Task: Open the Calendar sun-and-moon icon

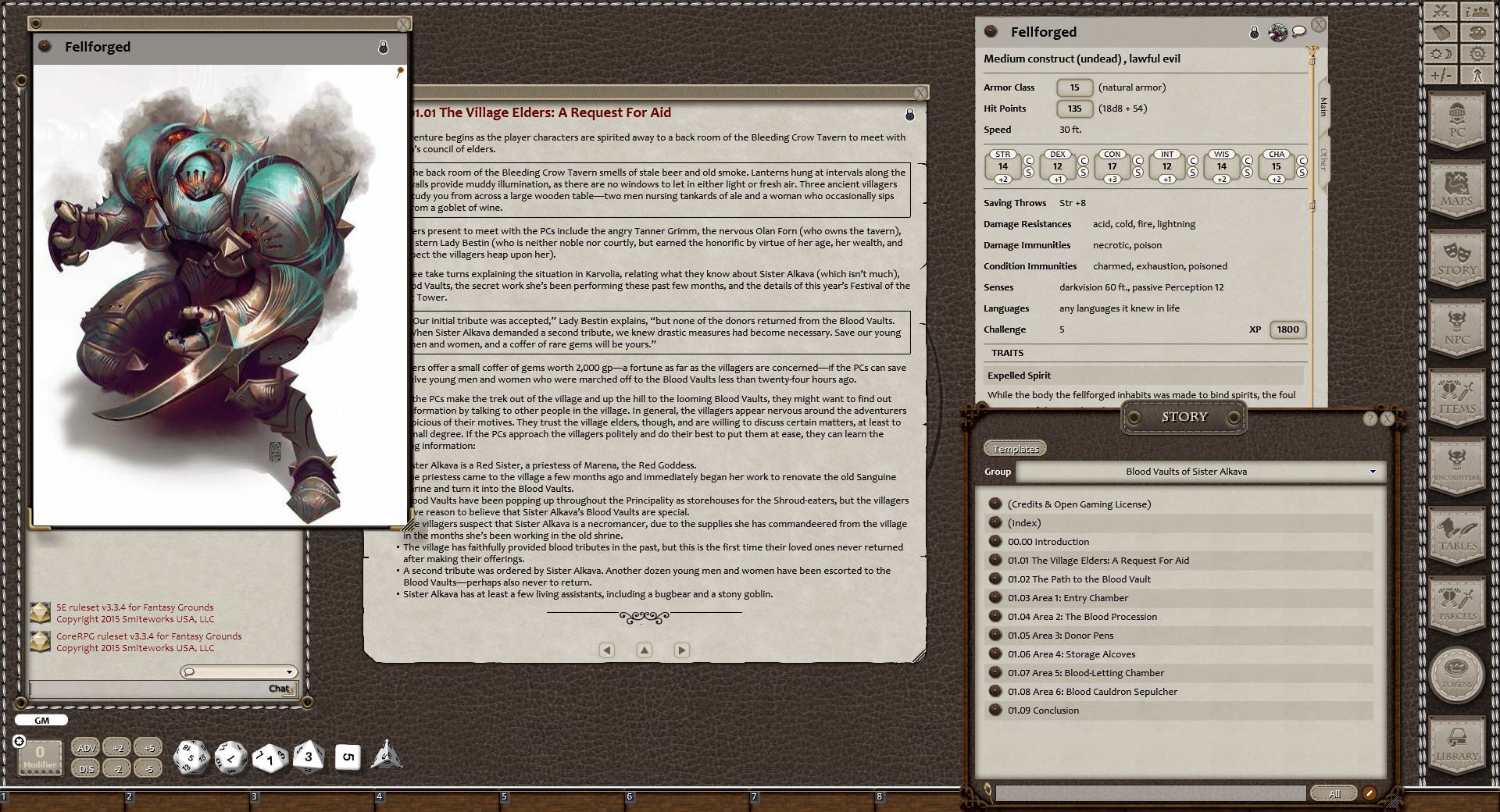Action: (1441, 54)
